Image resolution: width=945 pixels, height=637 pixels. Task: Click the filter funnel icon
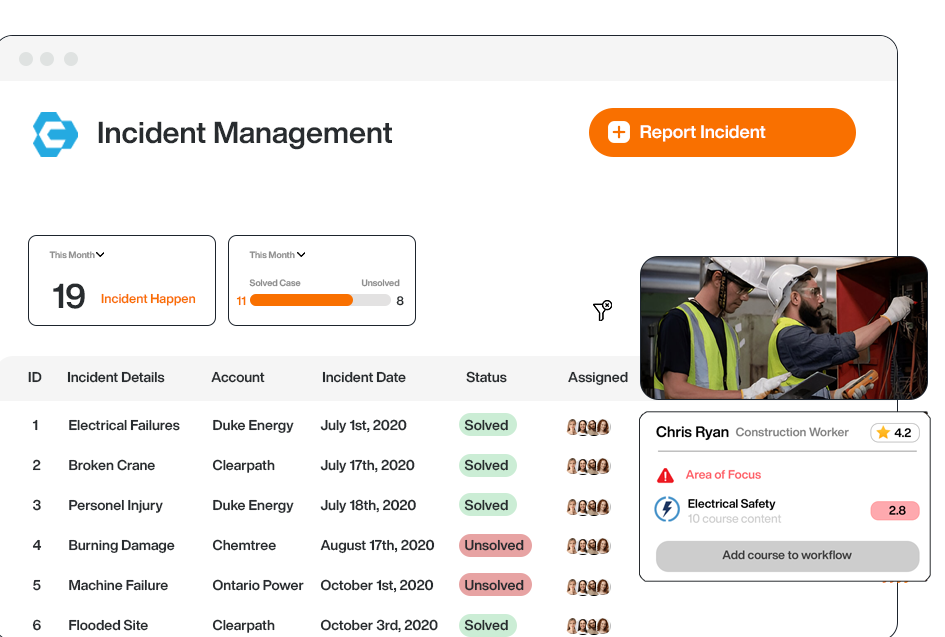coord(602,311)
